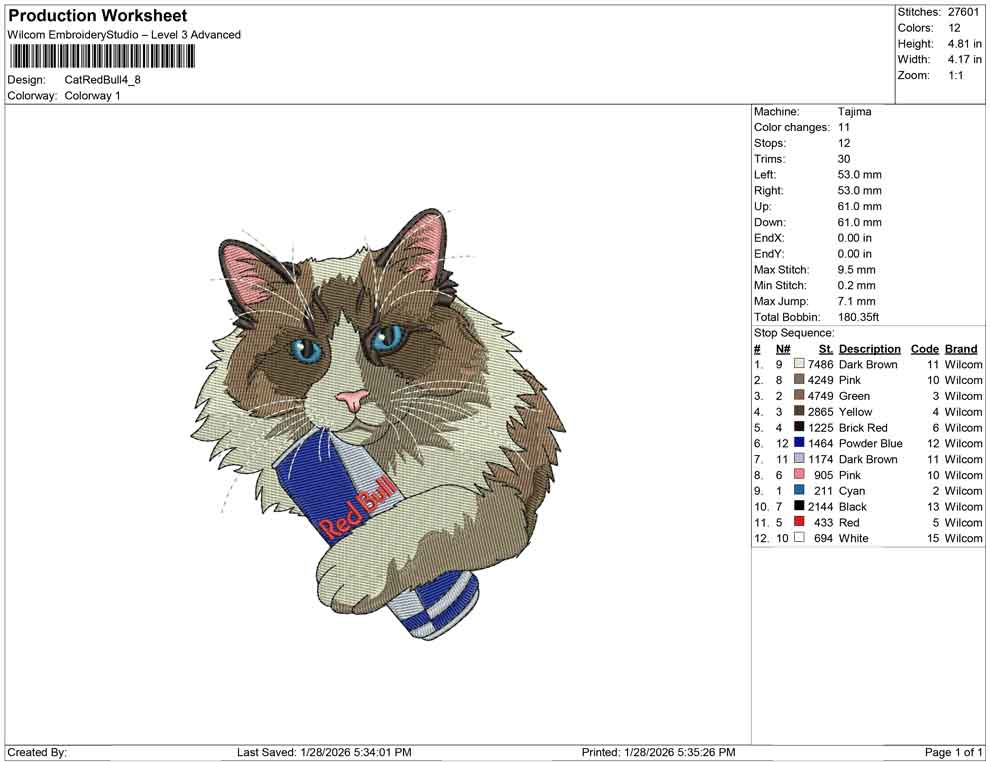Click the Production Worksheet title
990x762 pixels.
tap(96, 16)
